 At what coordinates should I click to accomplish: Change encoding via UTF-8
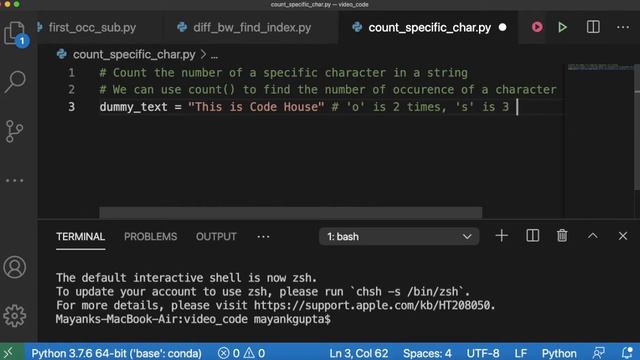[x=483, y=353]
